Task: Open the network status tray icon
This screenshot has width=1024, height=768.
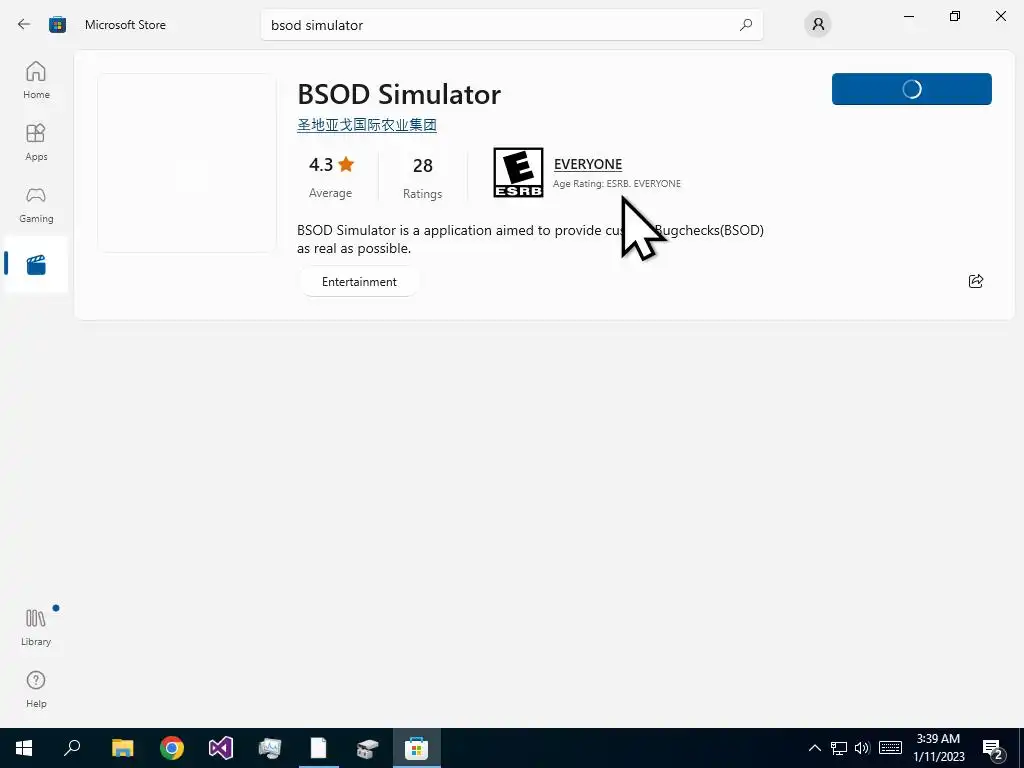Action: (x=839, y=748)
